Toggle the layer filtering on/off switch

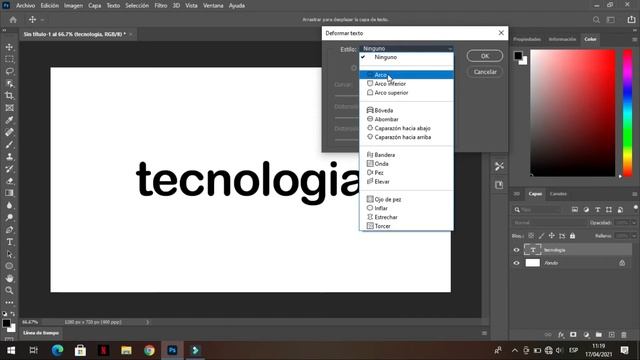tap(635, 208)
